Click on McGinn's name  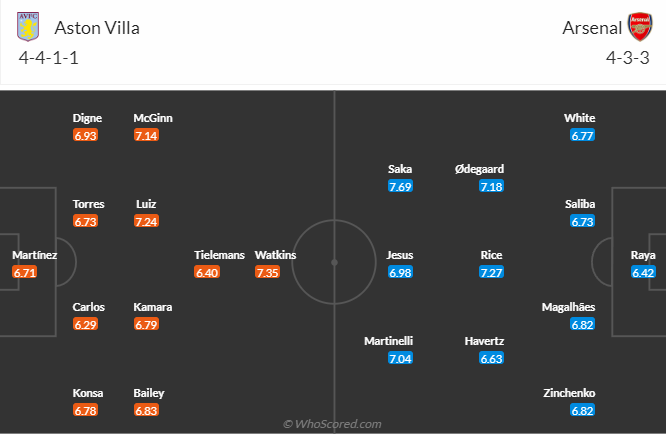tap(153, 118)
